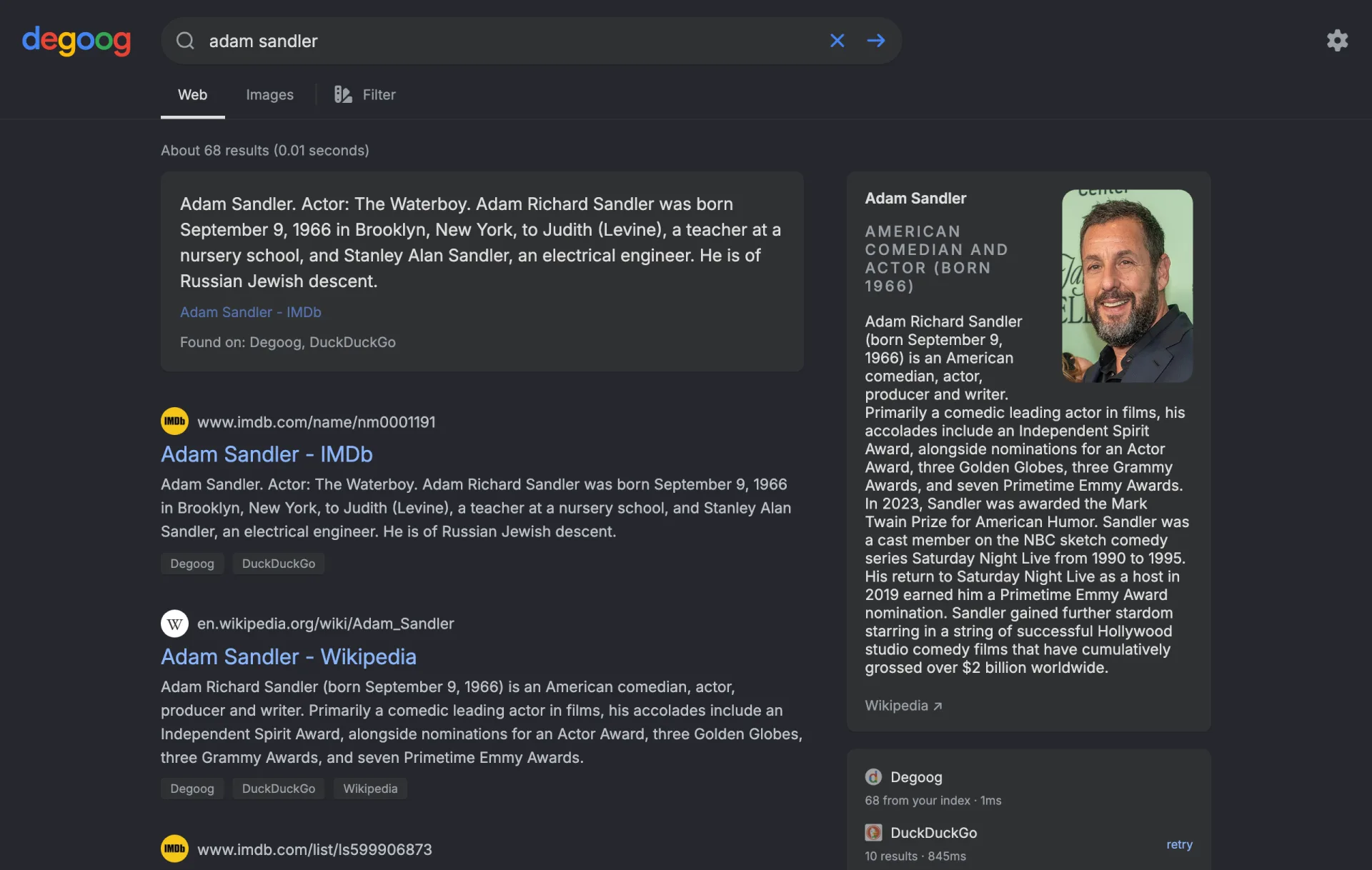Image resolution: width=1372 pixels, height=870 pixels.
Task: Click Wikipedia favicon beside en.wikipedia.org result
Action: point(174,624)
